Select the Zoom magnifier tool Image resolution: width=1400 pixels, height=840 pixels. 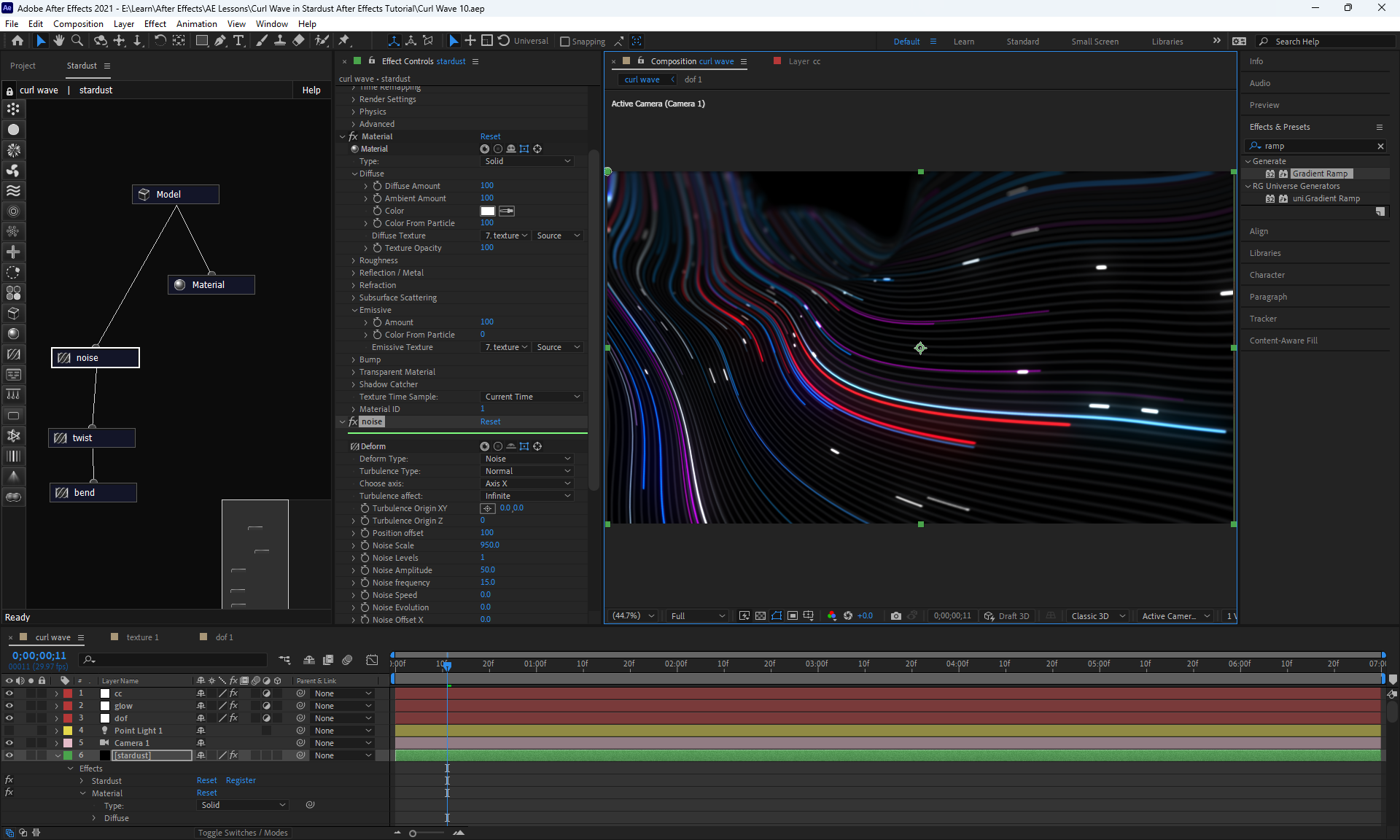[x=77, y=41]
